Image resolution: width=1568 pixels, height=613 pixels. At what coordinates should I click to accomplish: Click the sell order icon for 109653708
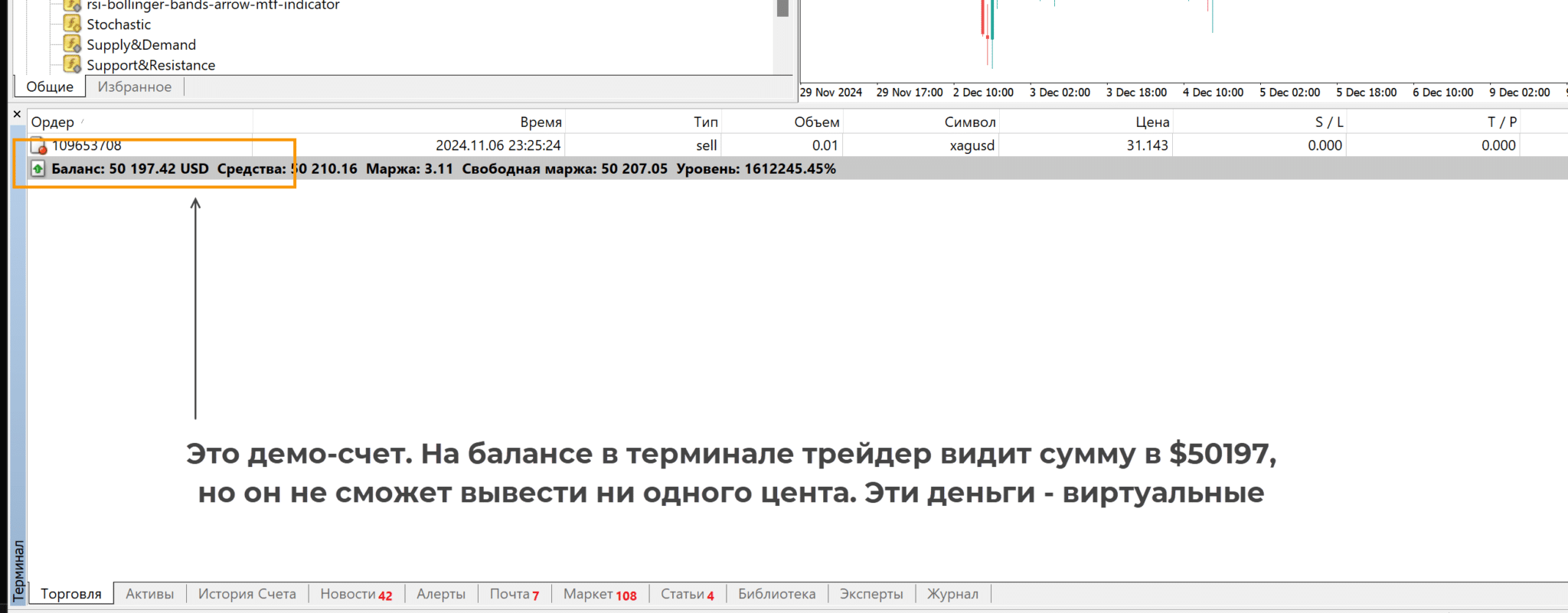[x=38, y=145]
